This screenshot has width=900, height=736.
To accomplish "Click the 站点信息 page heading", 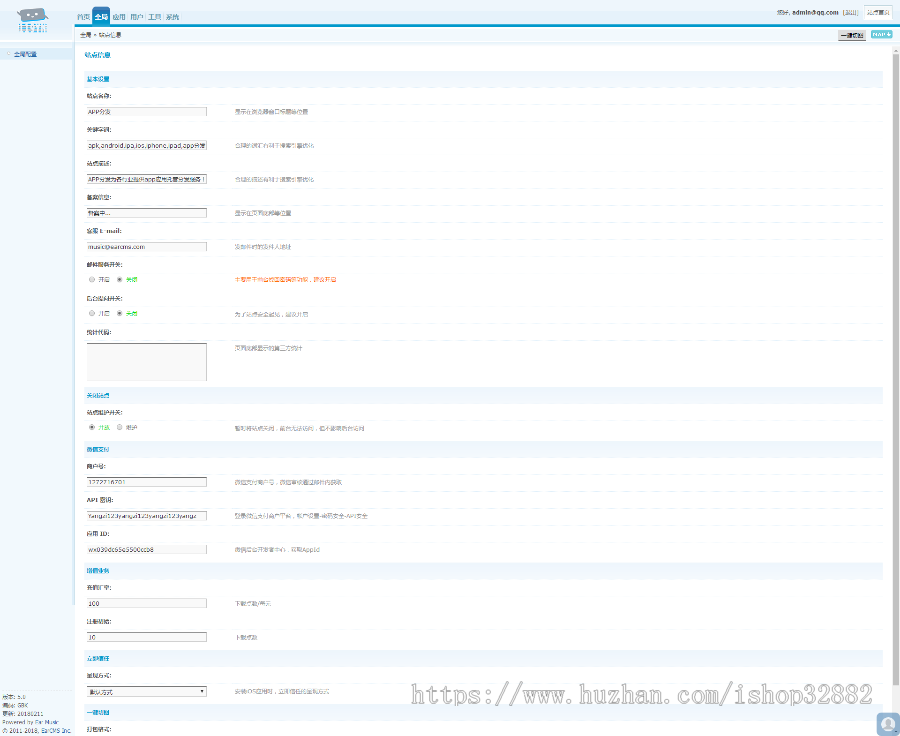I will coord(97,55).
